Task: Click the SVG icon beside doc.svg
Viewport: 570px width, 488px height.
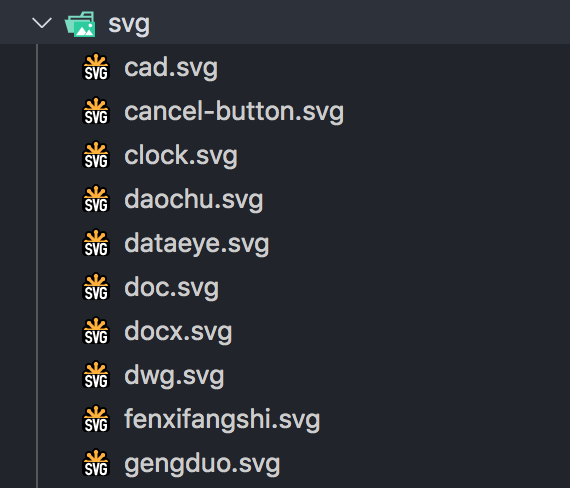Action: click(96, 287)
